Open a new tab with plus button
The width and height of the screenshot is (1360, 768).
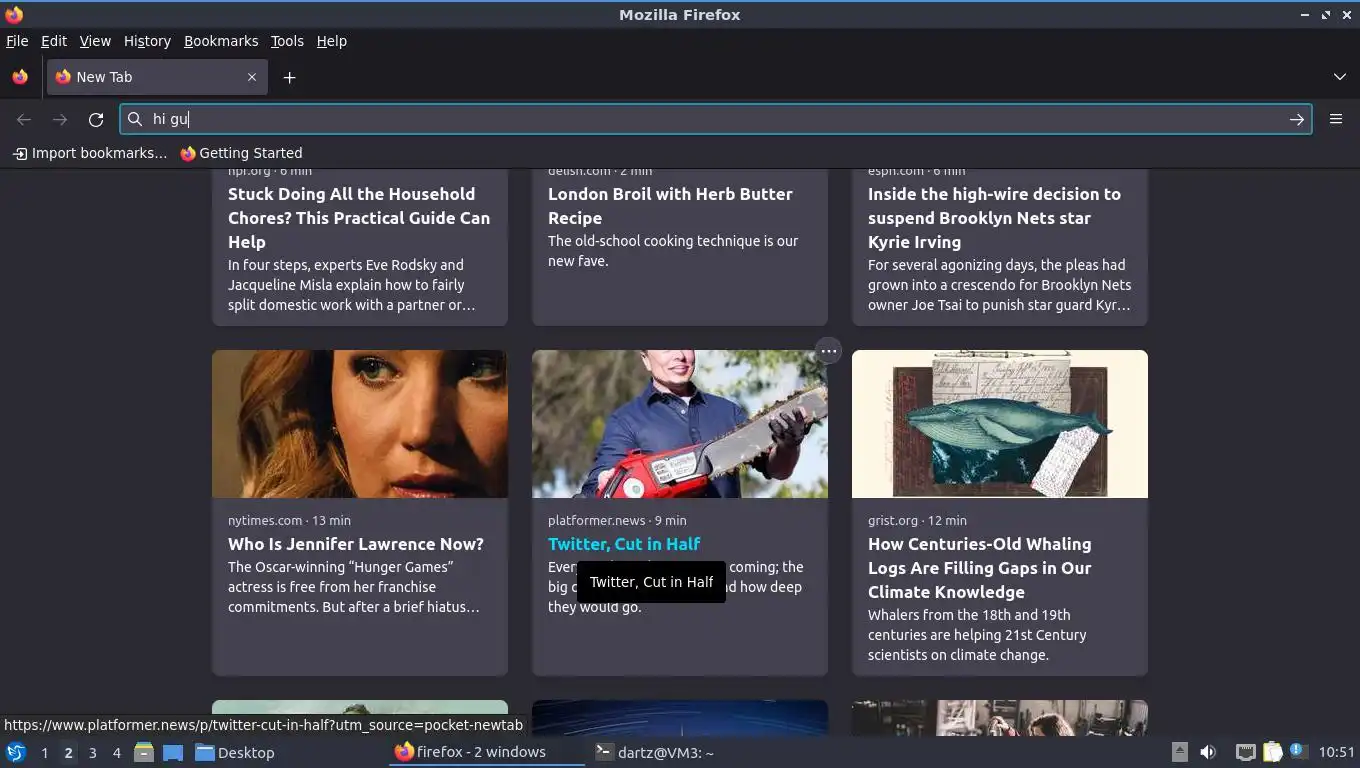click(x=289, y=77)
